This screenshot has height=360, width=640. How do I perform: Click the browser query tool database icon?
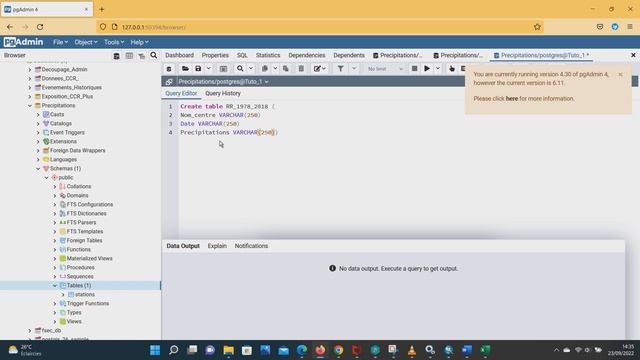pos(116,56)
